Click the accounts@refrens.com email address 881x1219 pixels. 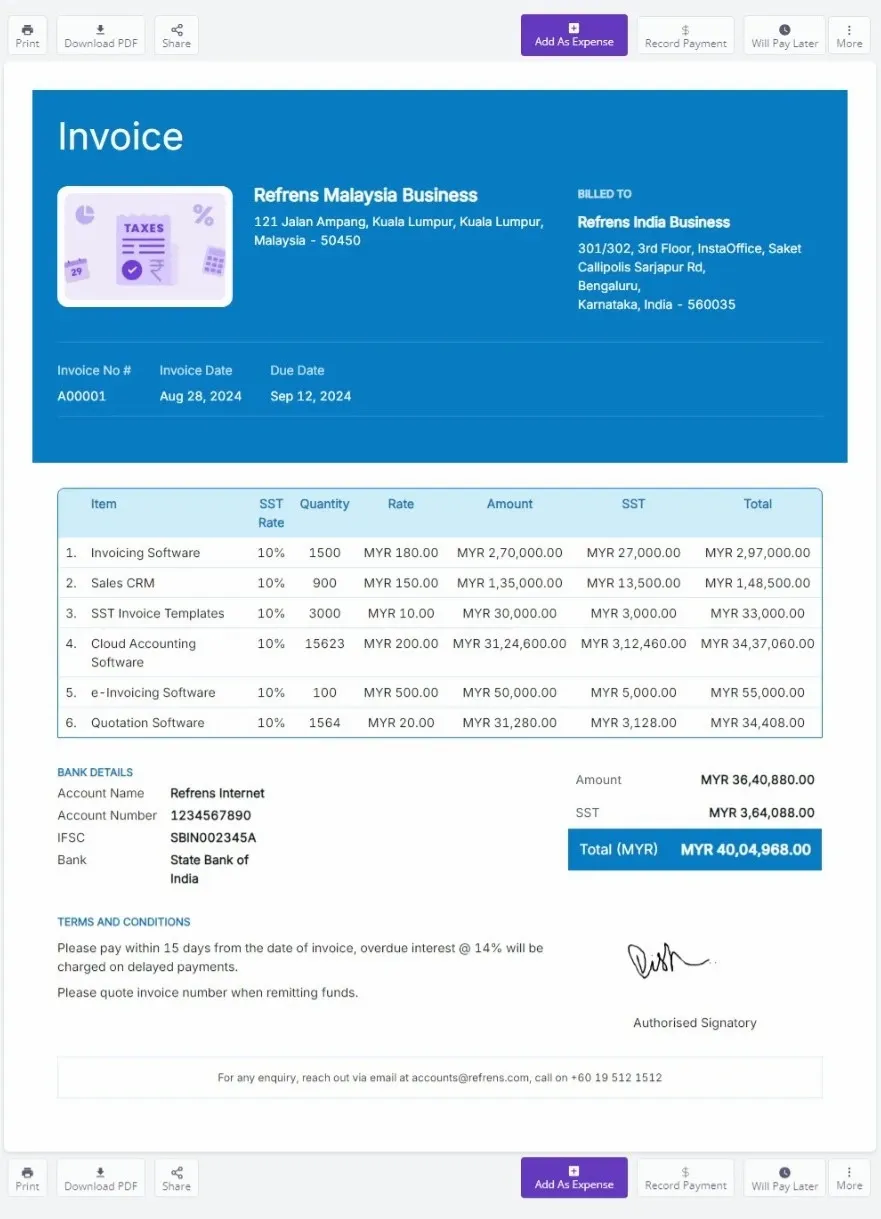(470, 1078)
